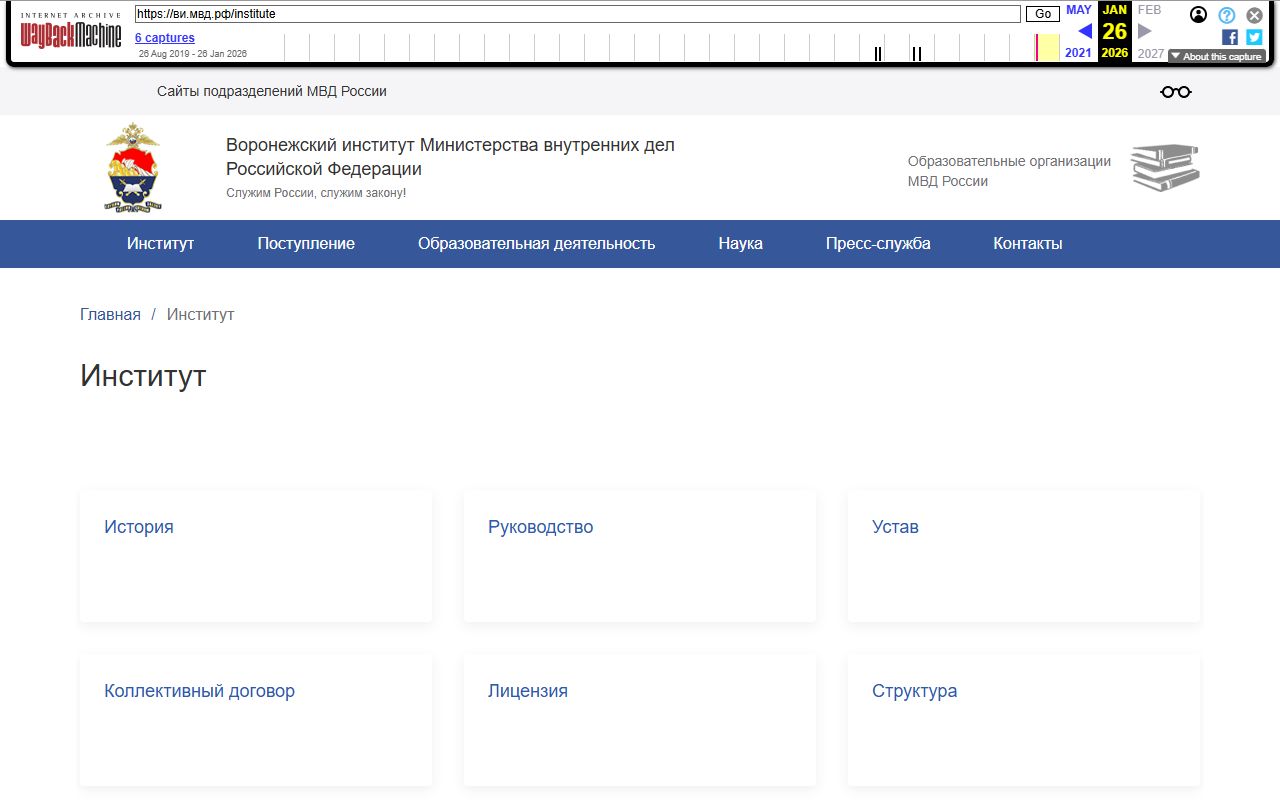Click the Главная breadcrumb link
The width and height of the screenshot is (1280, 800).
[110, 315]
